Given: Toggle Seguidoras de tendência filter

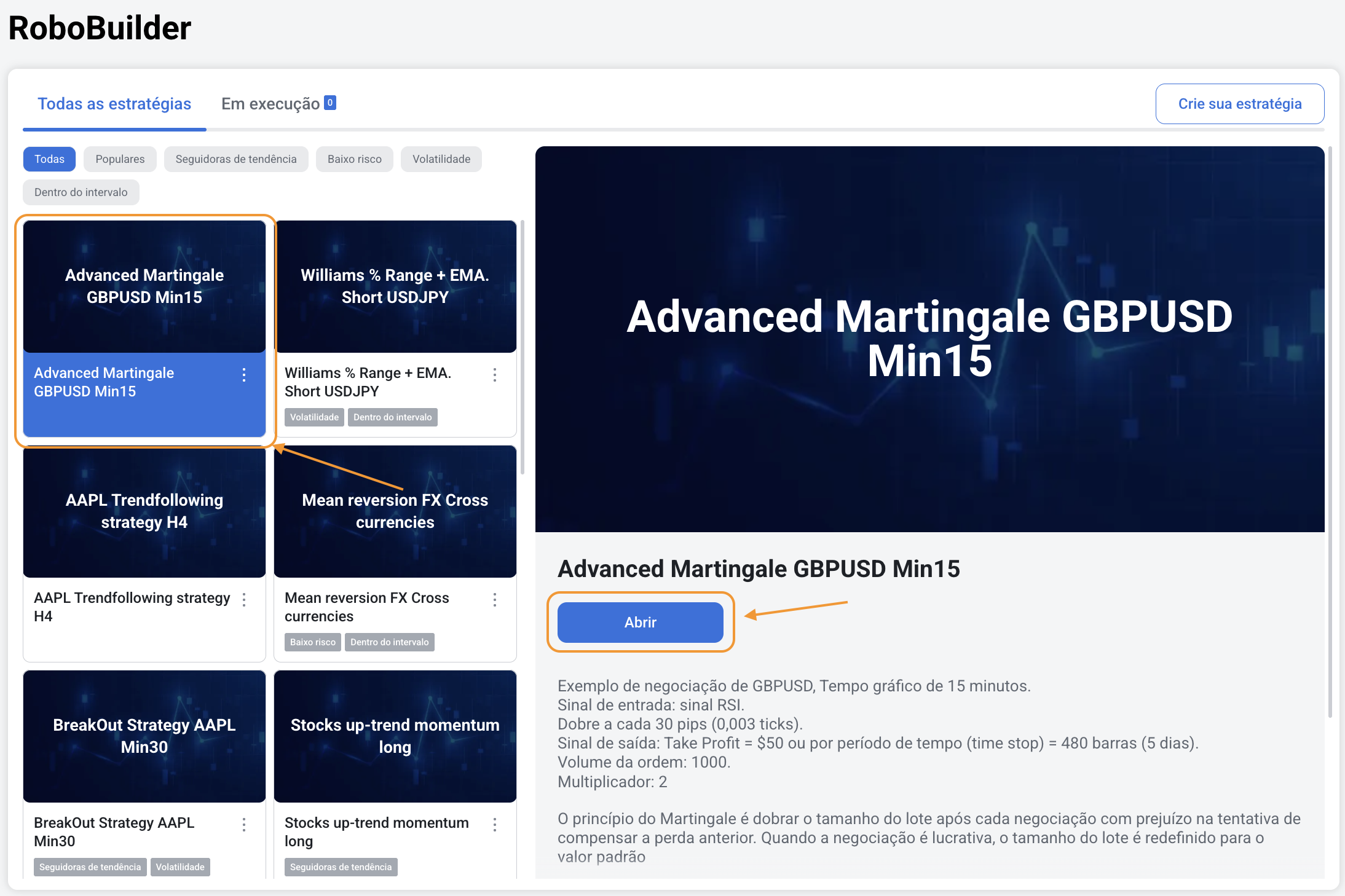Looking at the screenshot, I should click(236, 159).
